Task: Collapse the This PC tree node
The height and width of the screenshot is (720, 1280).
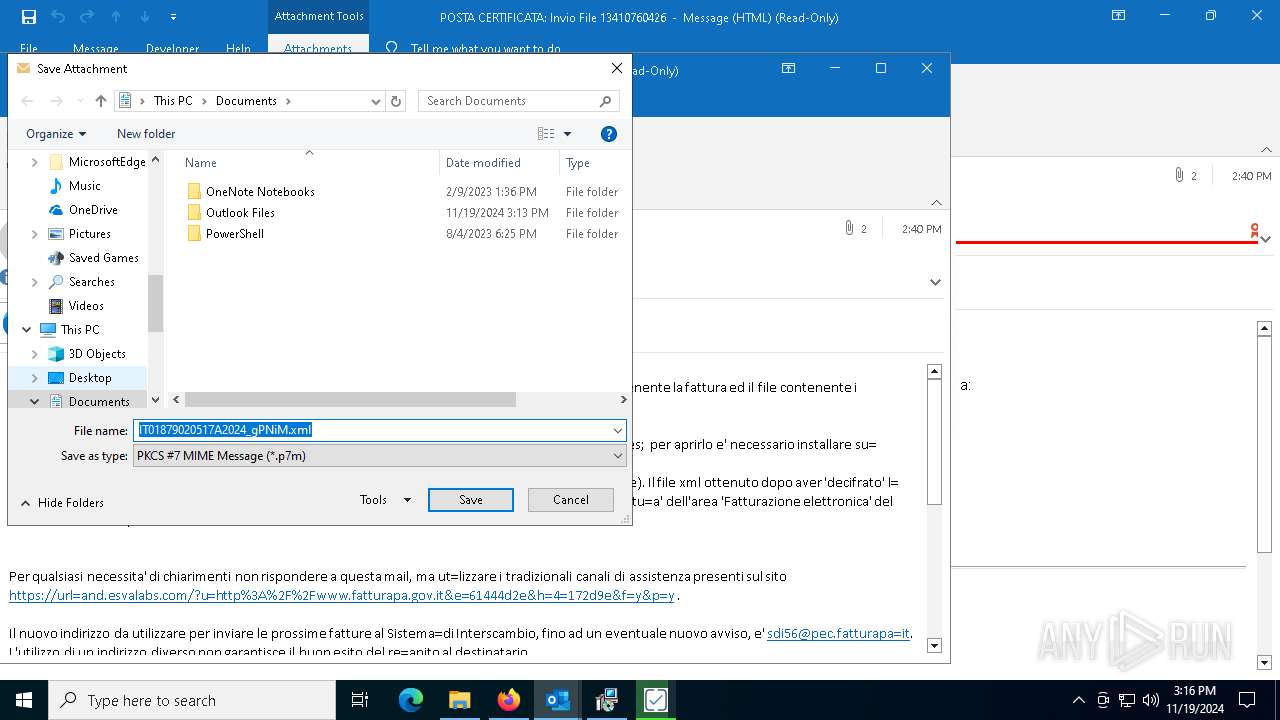Action: (x=27, y=330)
